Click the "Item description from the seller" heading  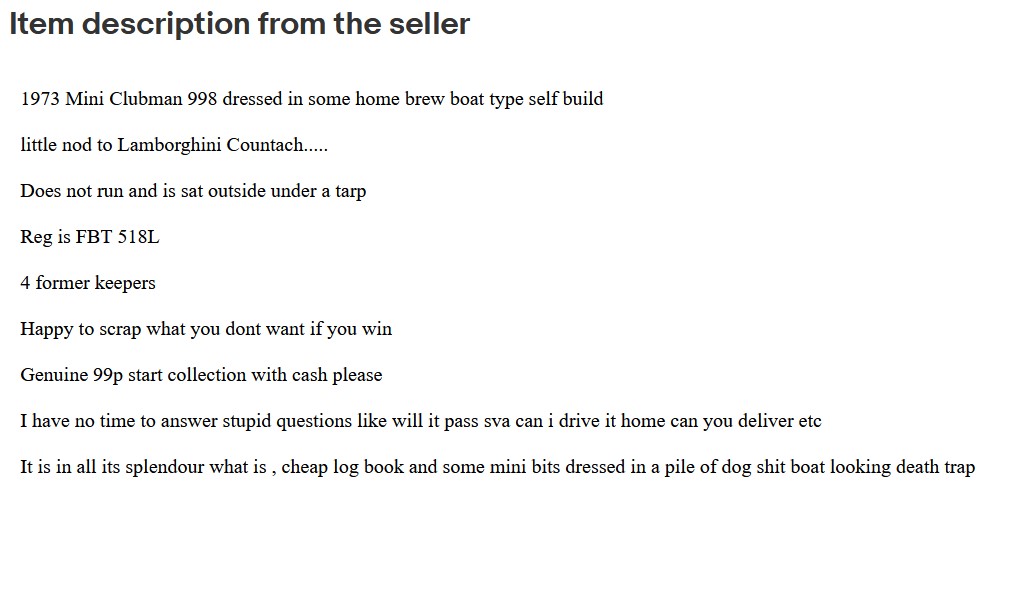pos(239,24)
